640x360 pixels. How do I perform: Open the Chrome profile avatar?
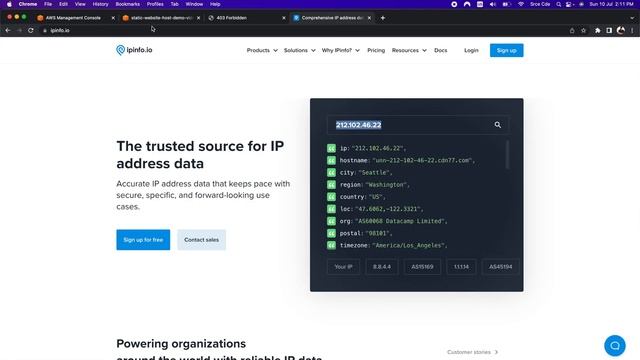click(x=621, y=30)
